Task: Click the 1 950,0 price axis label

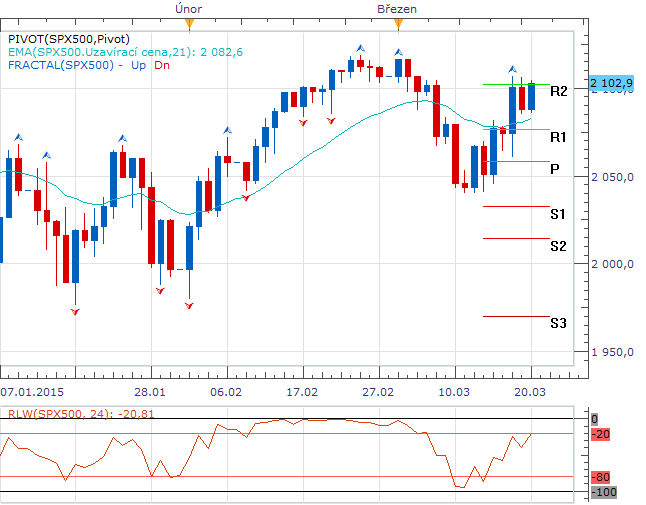Action: tap(613, 352)
